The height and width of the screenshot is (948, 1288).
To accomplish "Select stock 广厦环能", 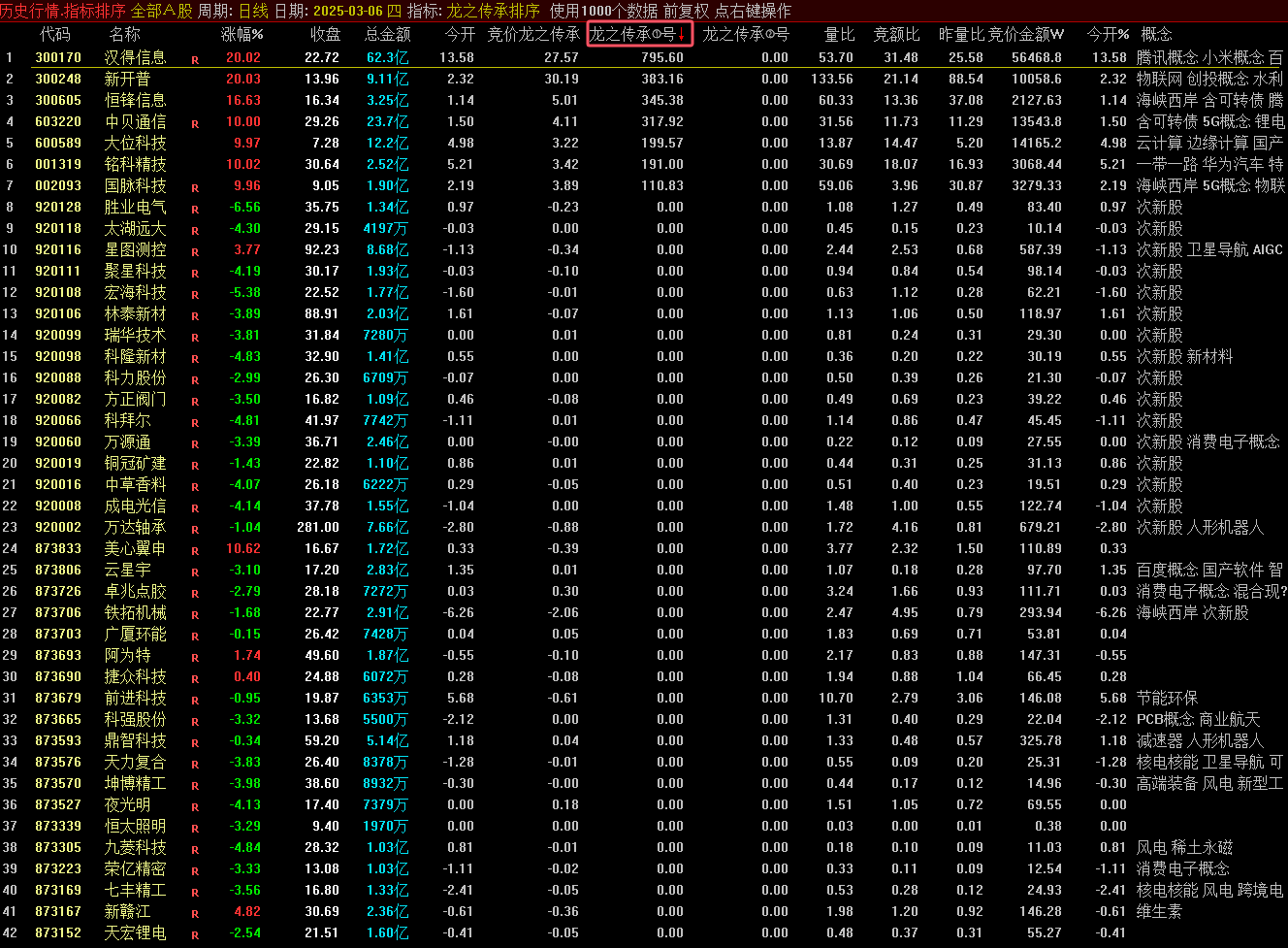I will pos(135,634).
